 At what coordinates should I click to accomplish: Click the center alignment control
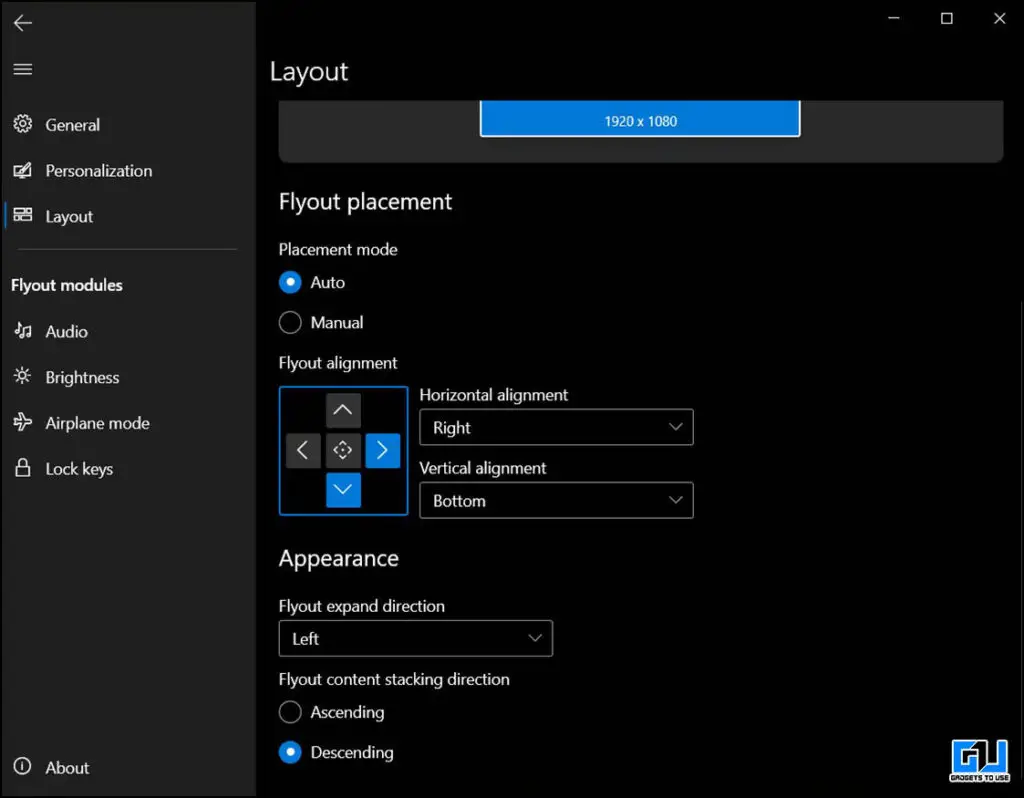[x=343, y=450]
